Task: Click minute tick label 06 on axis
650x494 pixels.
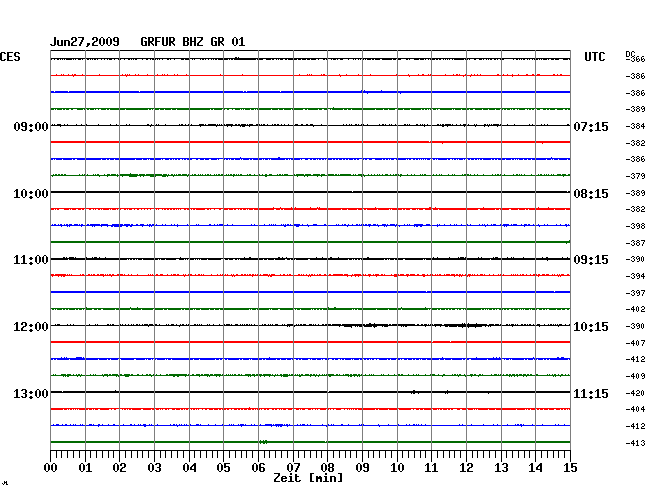Action: [258, 468]
